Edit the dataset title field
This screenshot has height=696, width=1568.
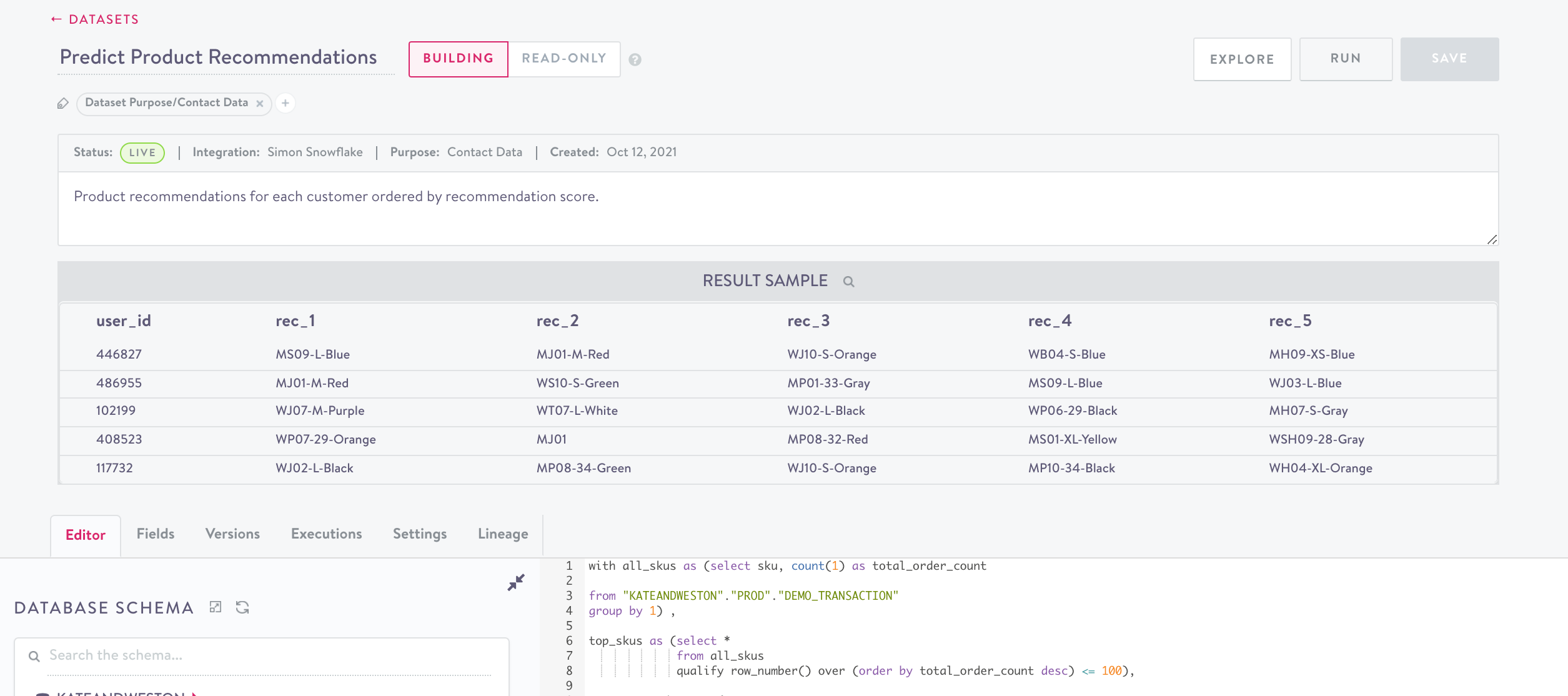pos(226,57)
